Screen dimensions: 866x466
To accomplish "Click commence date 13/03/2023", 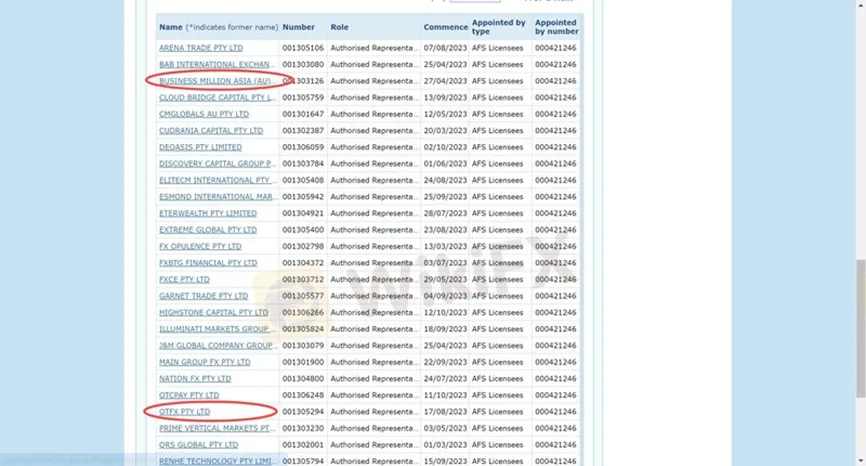I will 445,247.
